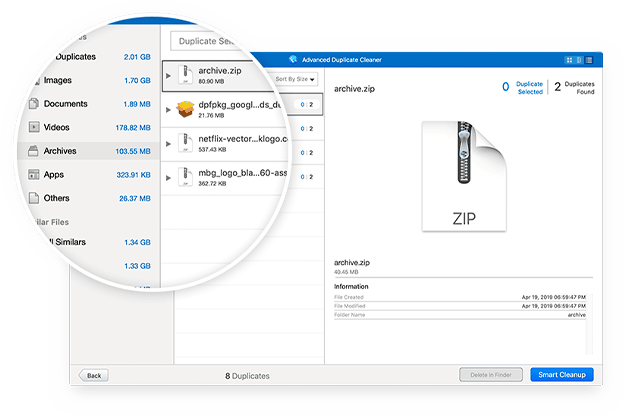Click the 323.91 KB Apps size value
Screen dimensions: 625x418
133,175
